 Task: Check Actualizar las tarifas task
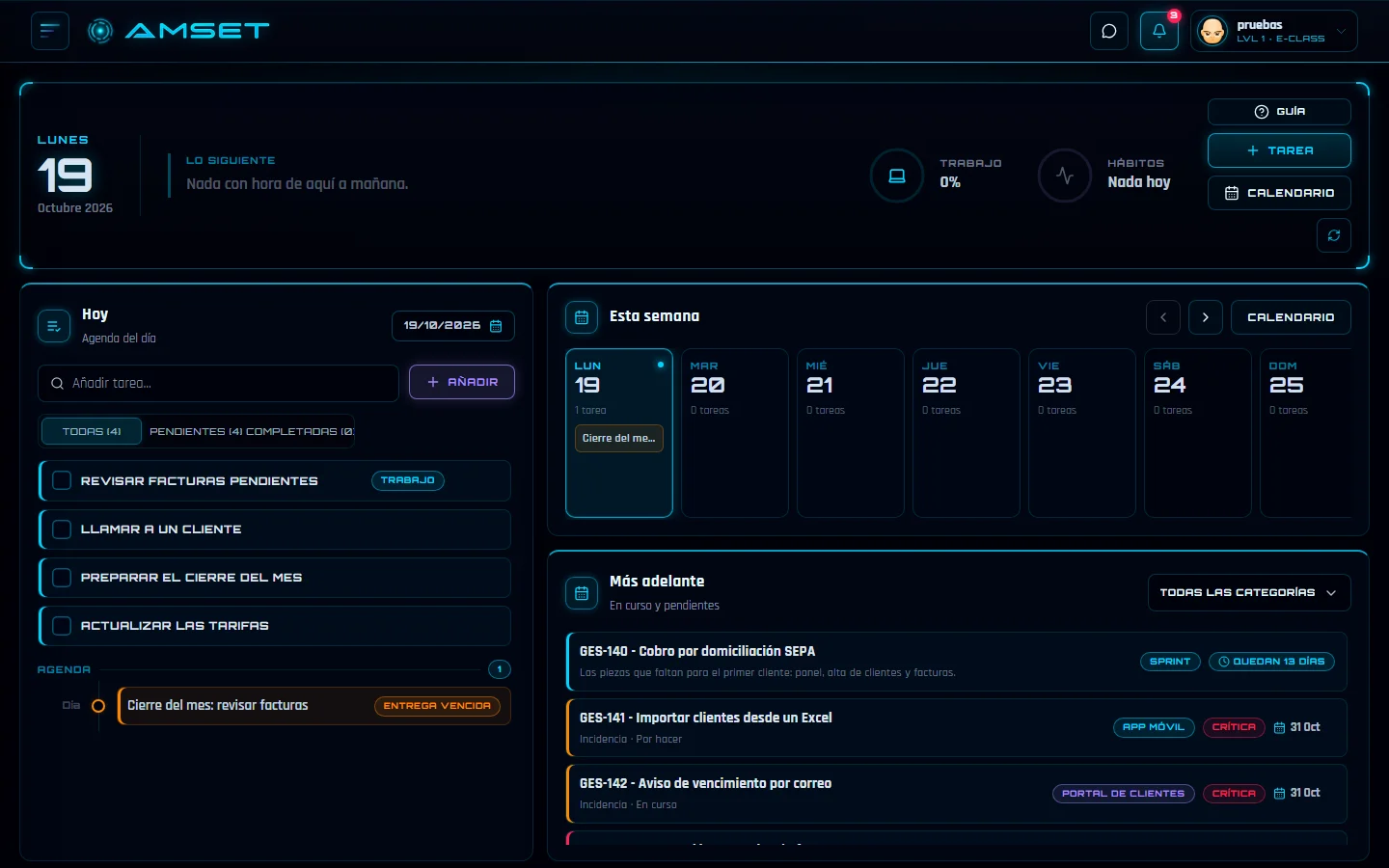(x=62, y=626)
